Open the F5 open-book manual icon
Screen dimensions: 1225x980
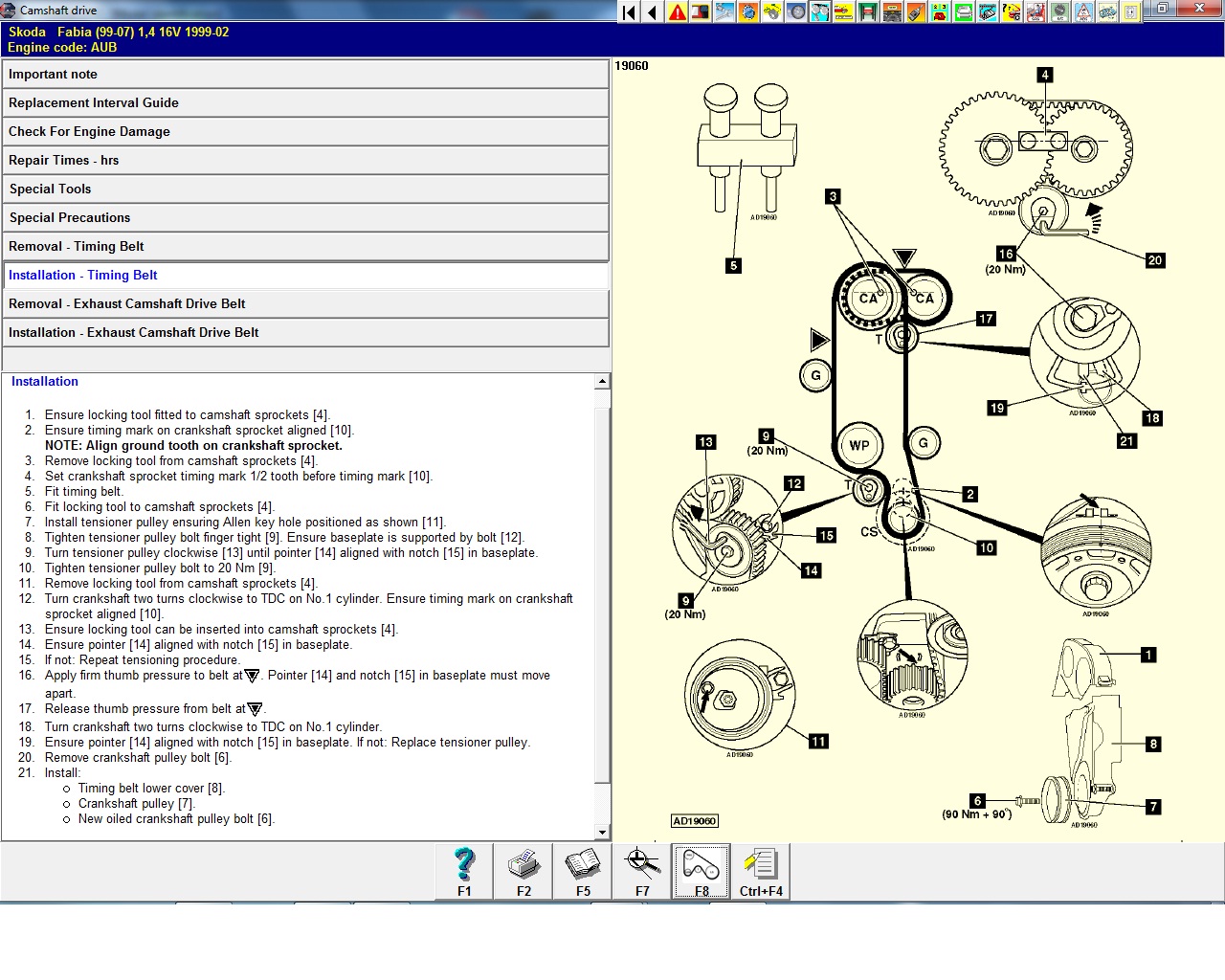coord(583,871)
